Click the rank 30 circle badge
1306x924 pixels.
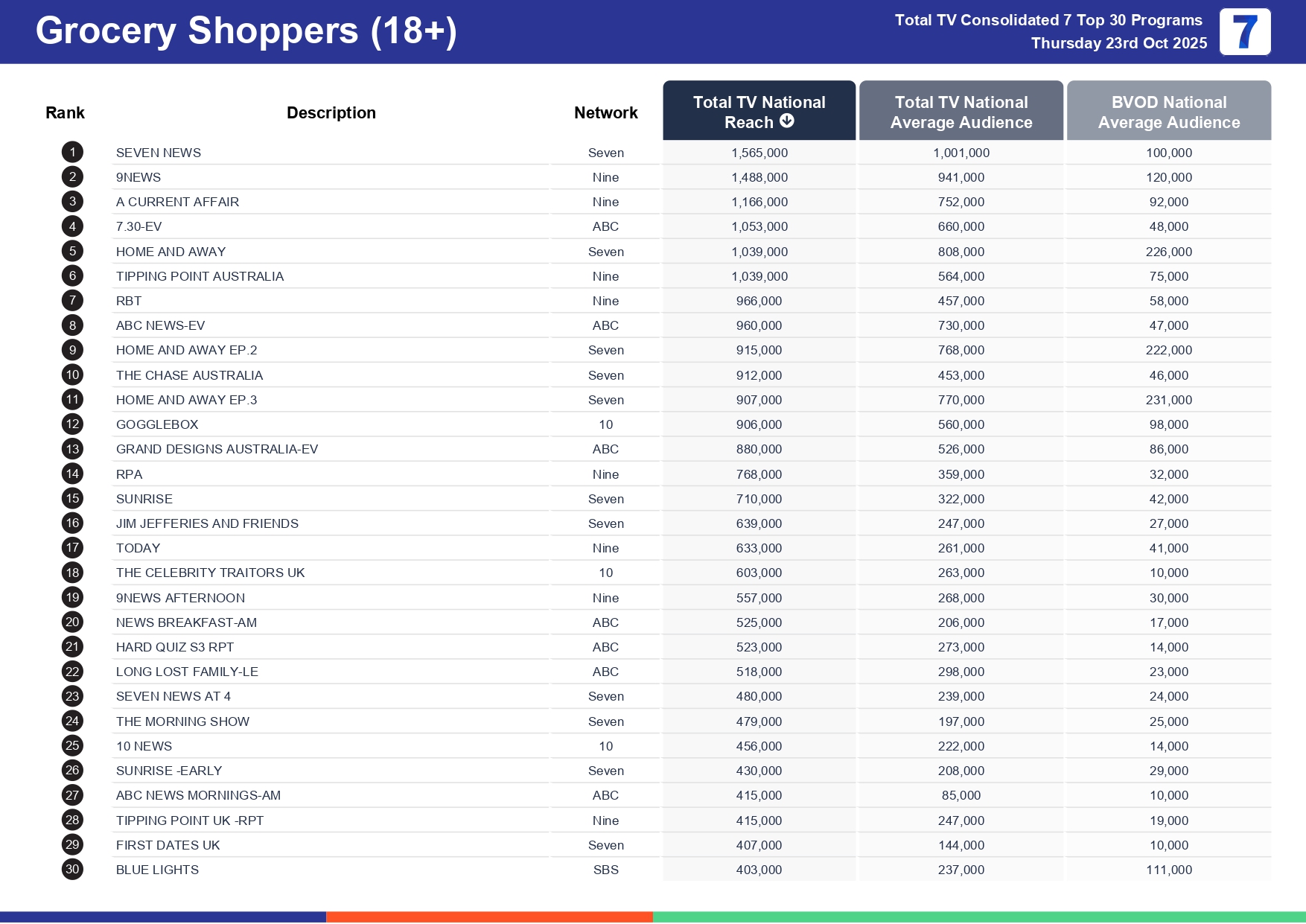[72, 870]
